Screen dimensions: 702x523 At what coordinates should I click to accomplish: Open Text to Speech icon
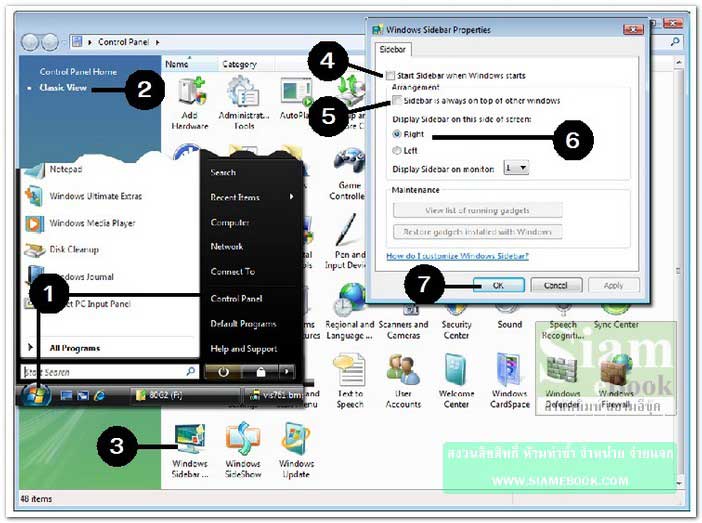tap(350, 381)
